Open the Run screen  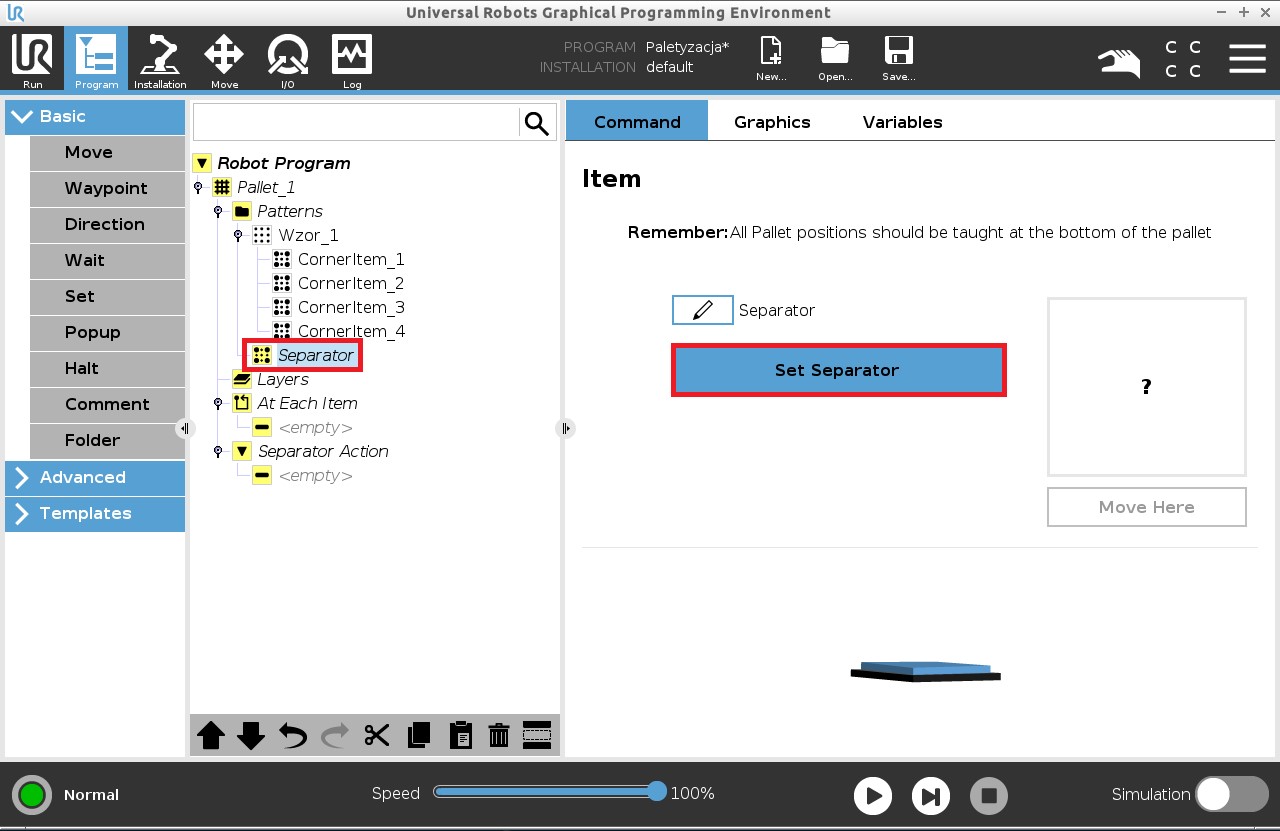(32, 59)
